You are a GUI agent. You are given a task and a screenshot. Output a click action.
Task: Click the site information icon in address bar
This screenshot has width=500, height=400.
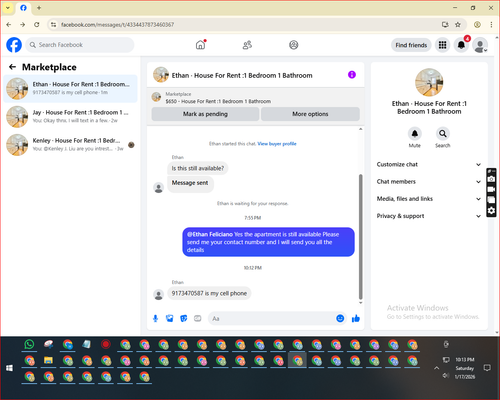pyautogui.click(x=53, y=25)
